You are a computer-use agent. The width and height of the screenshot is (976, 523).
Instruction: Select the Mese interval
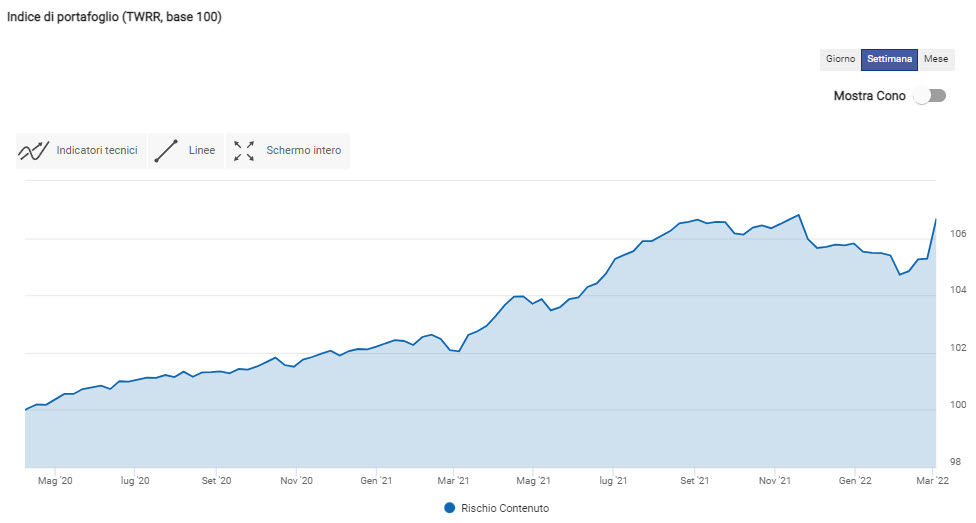pos(936,59)
